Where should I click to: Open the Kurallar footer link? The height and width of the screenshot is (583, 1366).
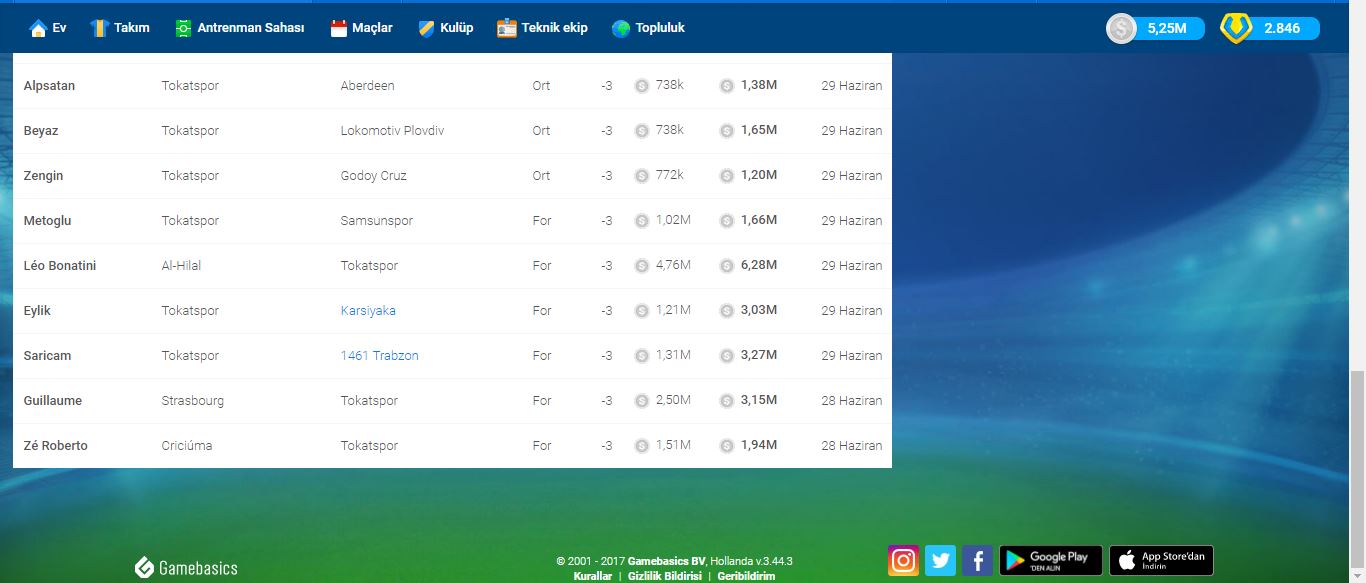click(593, 576)
